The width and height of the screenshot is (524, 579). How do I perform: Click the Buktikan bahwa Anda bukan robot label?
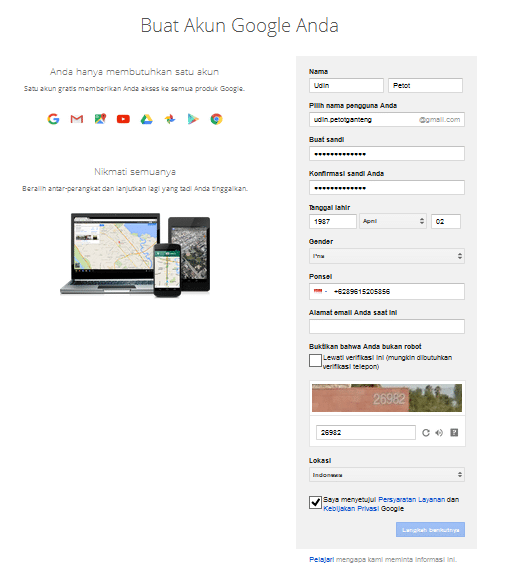(x=365, y=347)
